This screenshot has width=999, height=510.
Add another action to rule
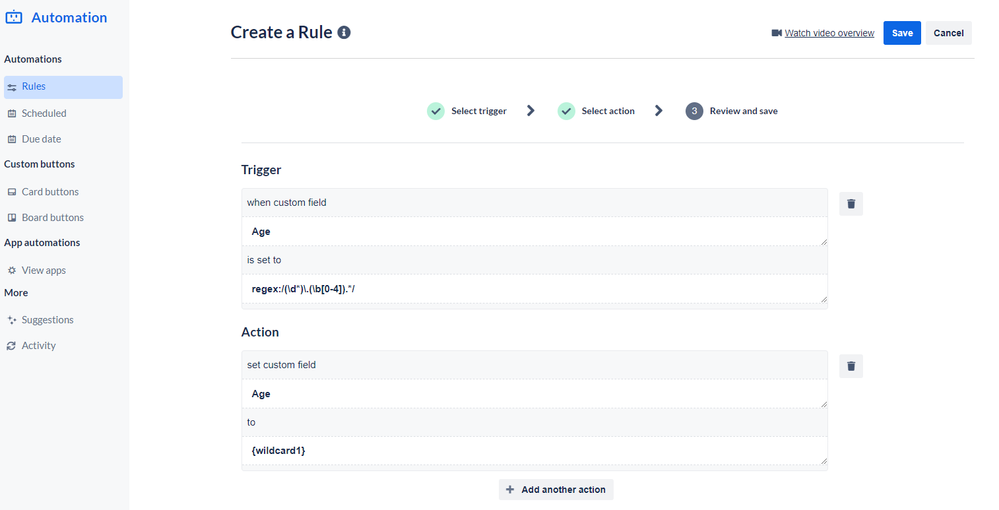(556, 490)
